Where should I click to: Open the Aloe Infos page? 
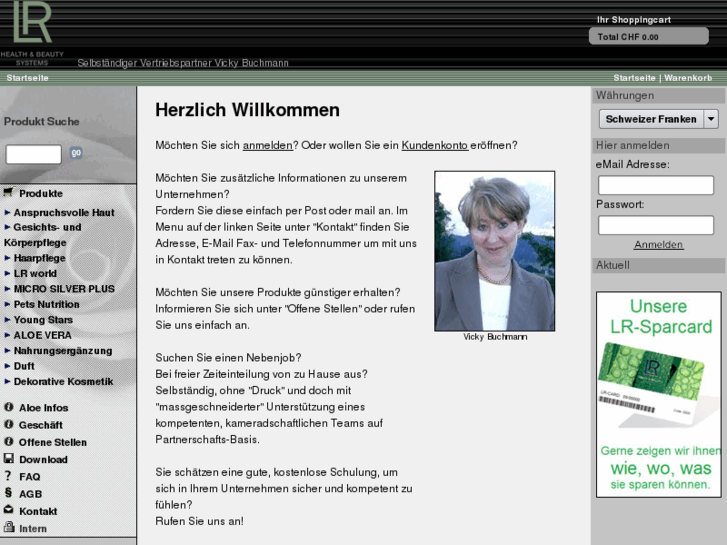click(44, 408)
